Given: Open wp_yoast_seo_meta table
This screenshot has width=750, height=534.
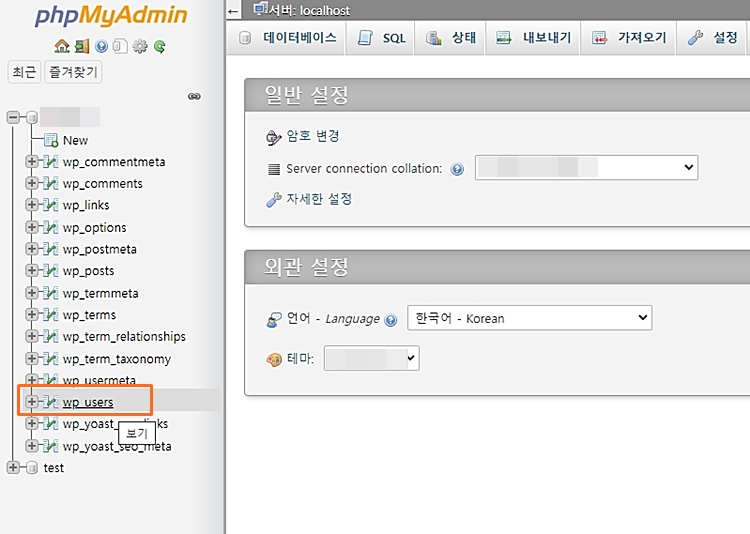Looking at the screenshot, I should point(117,446).
